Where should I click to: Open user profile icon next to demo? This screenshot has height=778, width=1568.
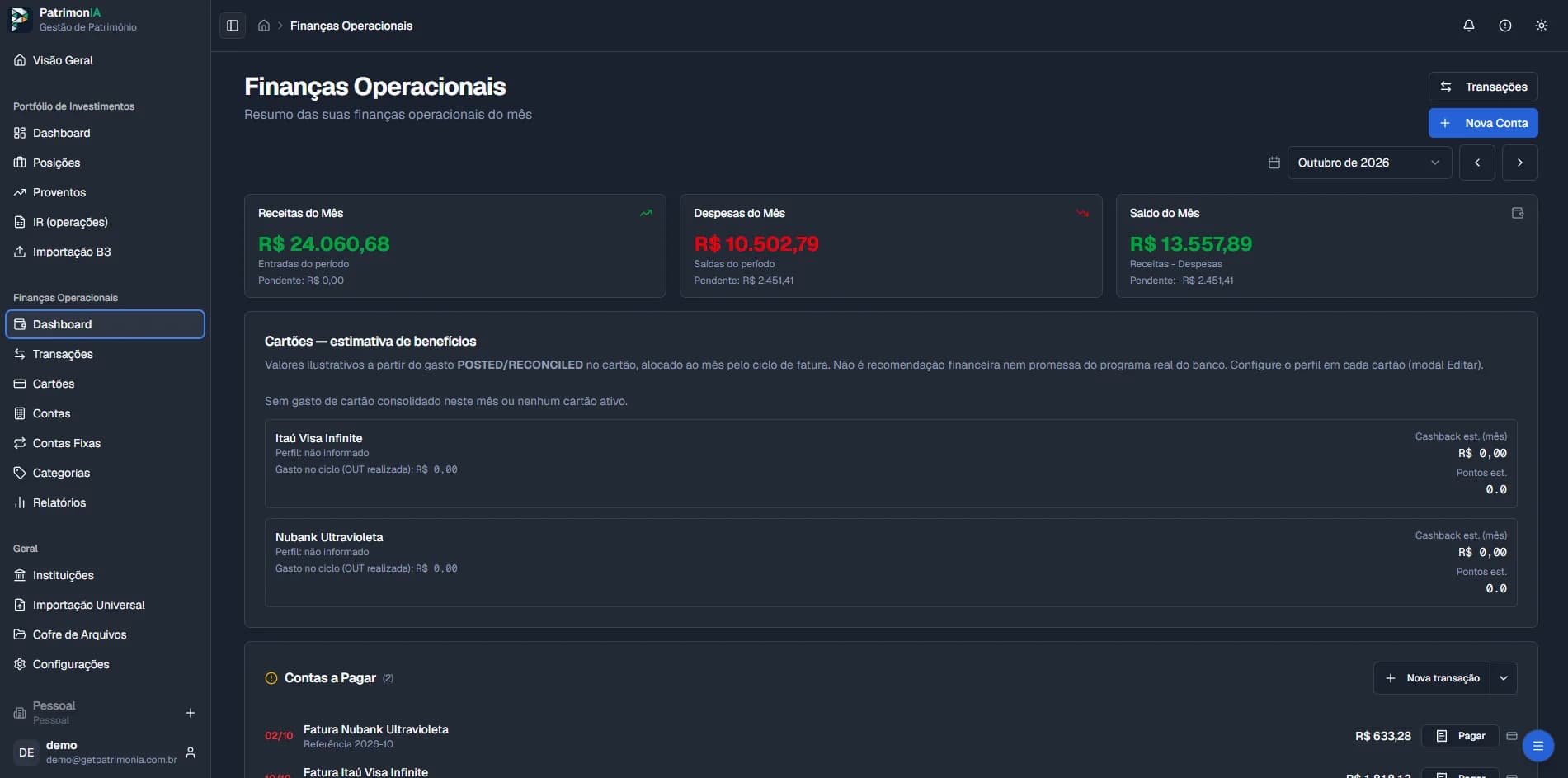pyautogui.click(x=191, y=752)
